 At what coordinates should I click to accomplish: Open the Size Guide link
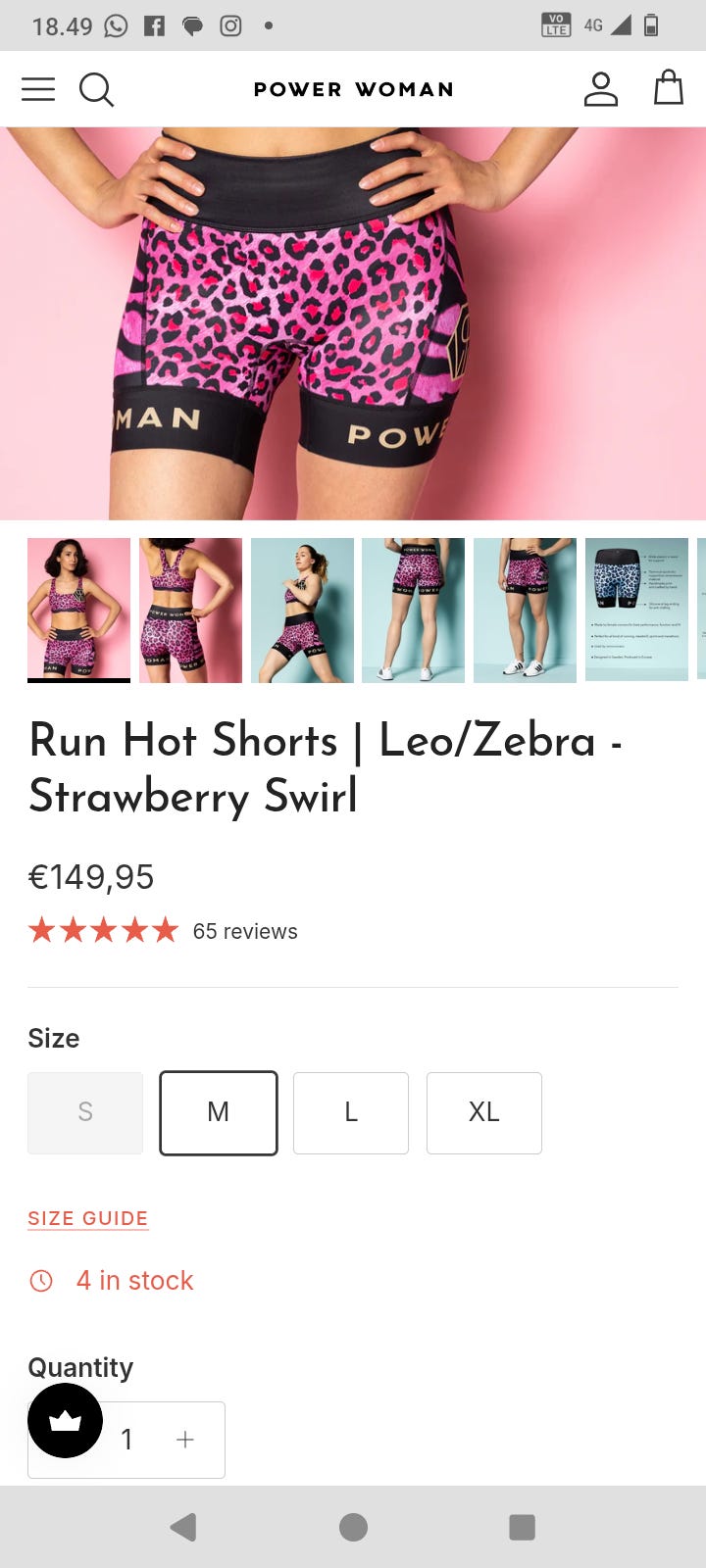coord(88,1218)
